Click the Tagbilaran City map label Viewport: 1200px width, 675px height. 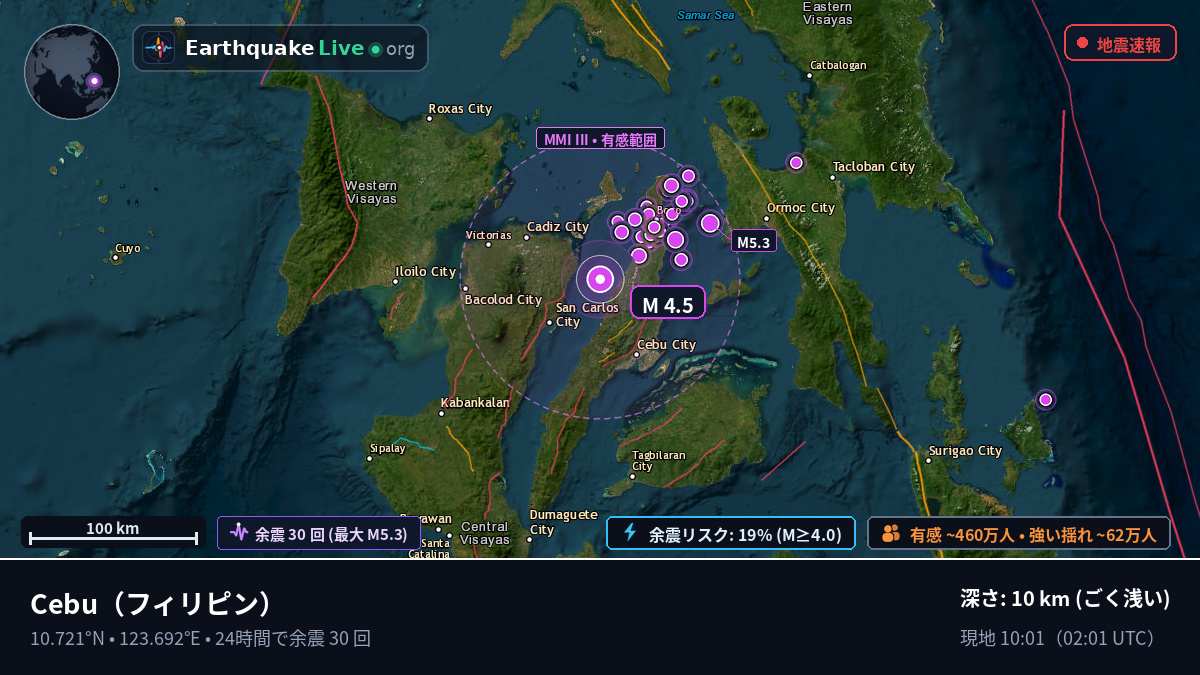(659, 460)
